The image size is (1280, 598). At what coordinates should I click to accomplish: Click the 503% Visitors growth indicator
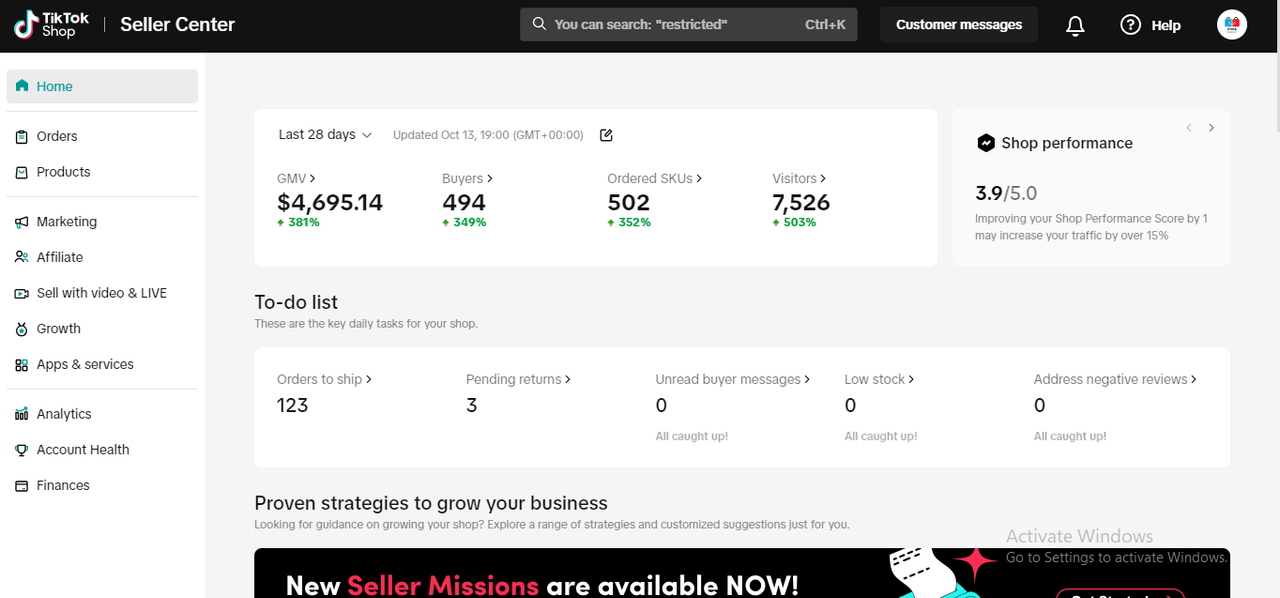[x=794, y=222]
